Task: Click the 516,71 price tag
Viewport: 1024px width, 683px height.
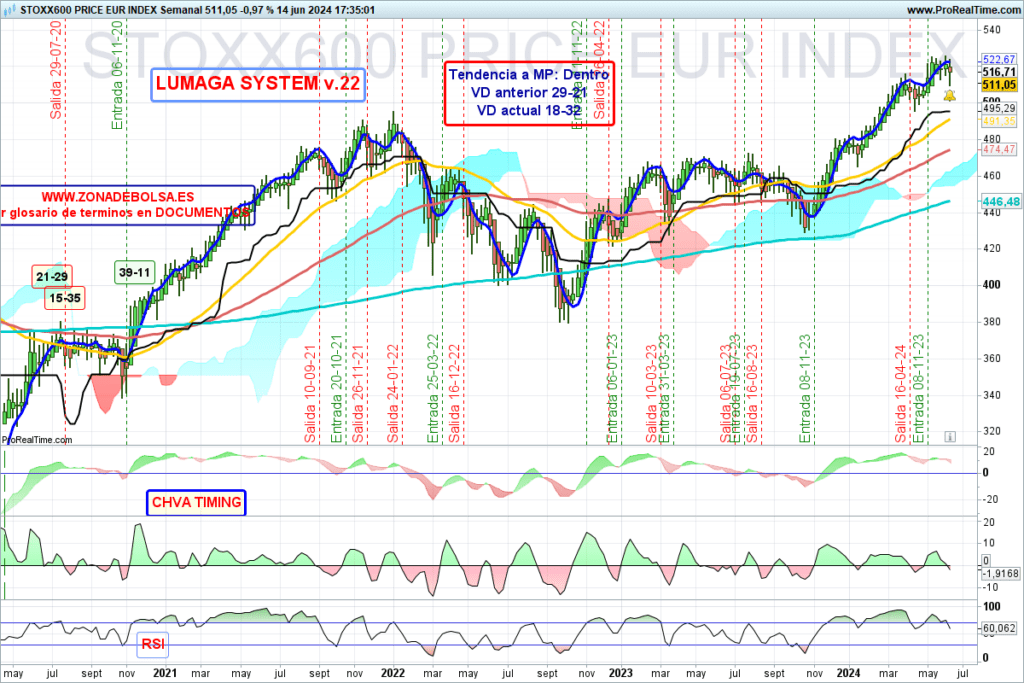Action: coord(999,72)
